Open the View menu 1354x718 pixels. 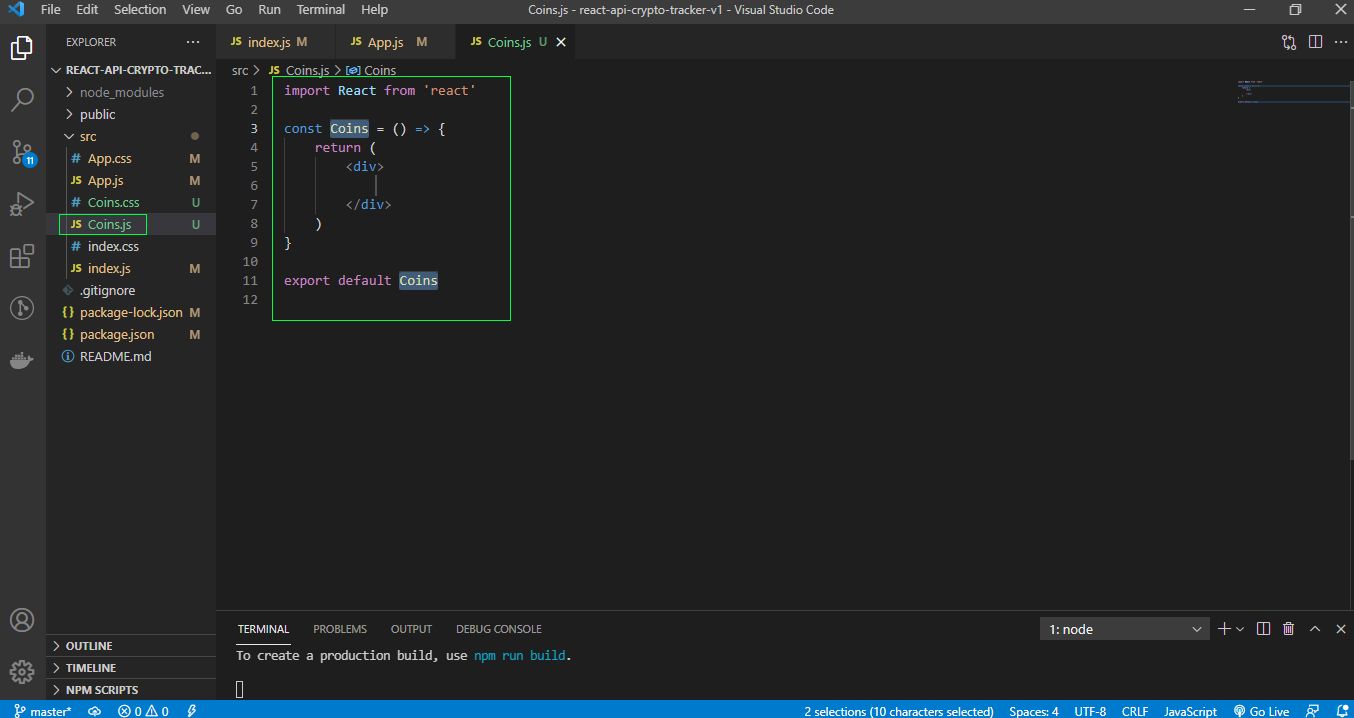[x=196, y=10]
